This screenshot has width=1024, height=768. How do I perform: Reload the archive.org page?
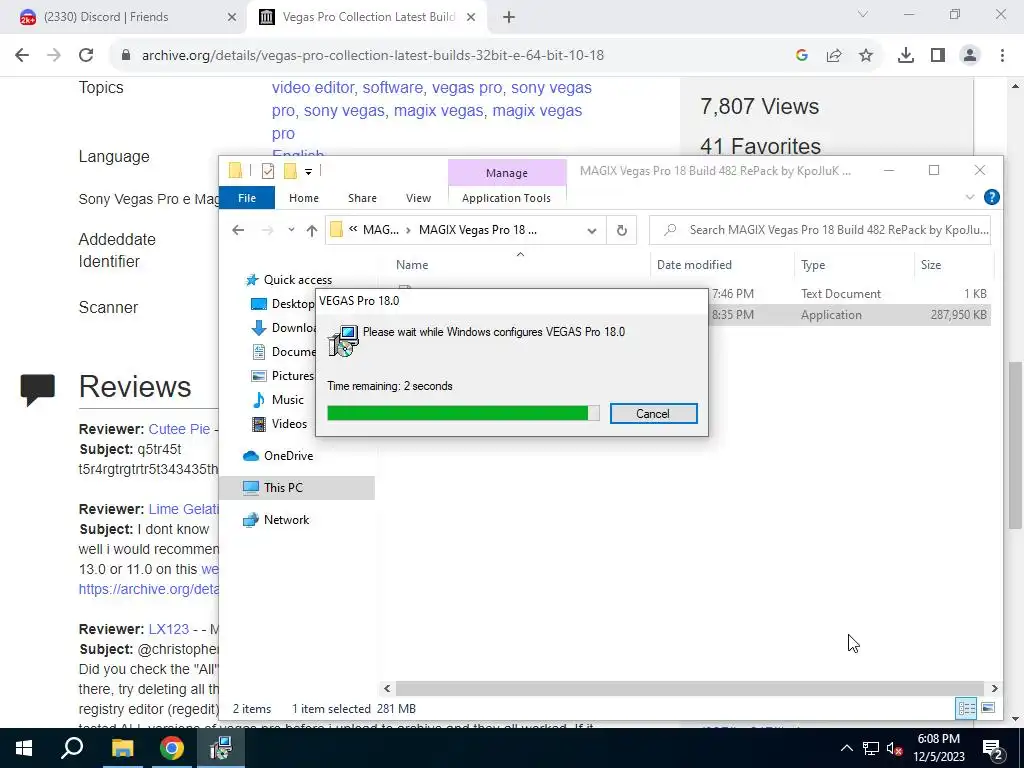86,56
